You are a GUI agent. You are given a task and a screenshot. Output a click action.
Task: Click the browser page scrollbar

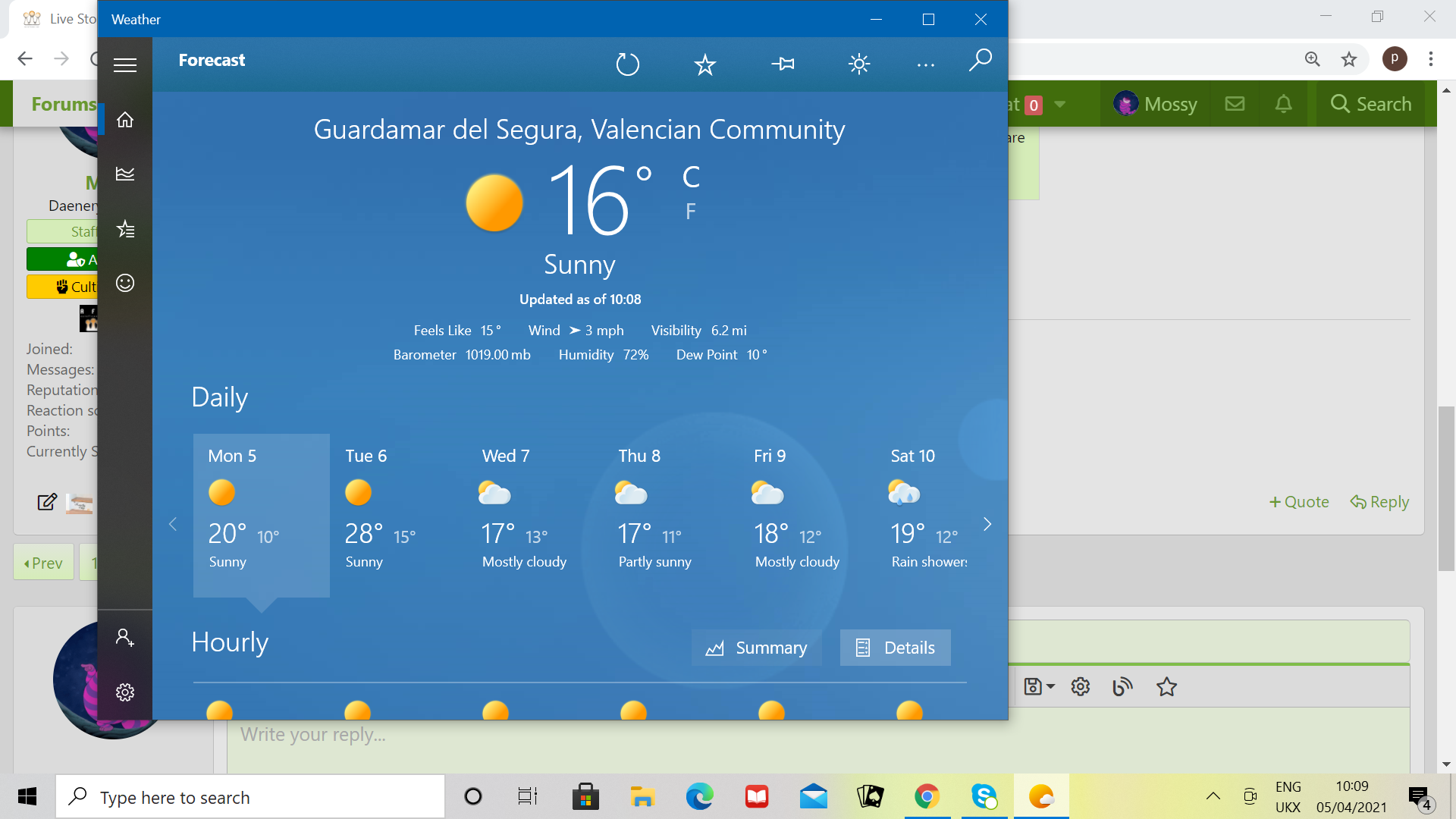click(1446, 488)
